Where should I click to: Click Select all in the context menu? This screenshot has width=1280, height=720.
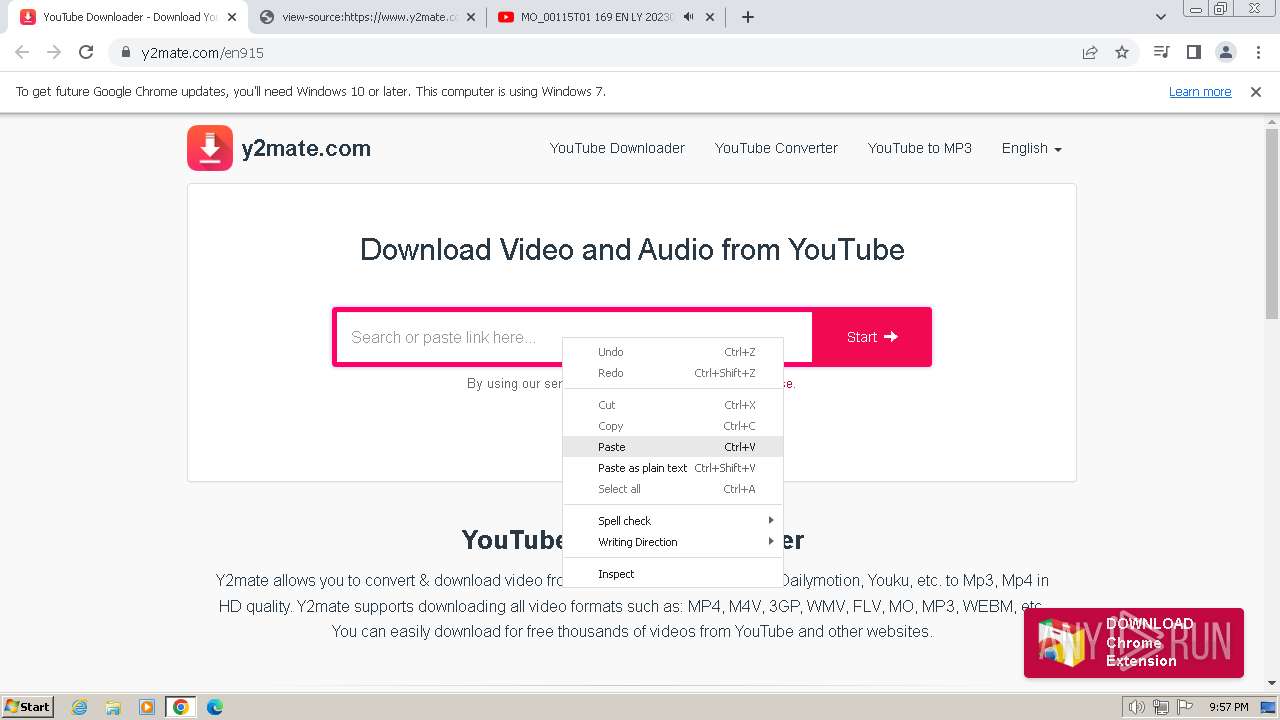tap(673, 489)
